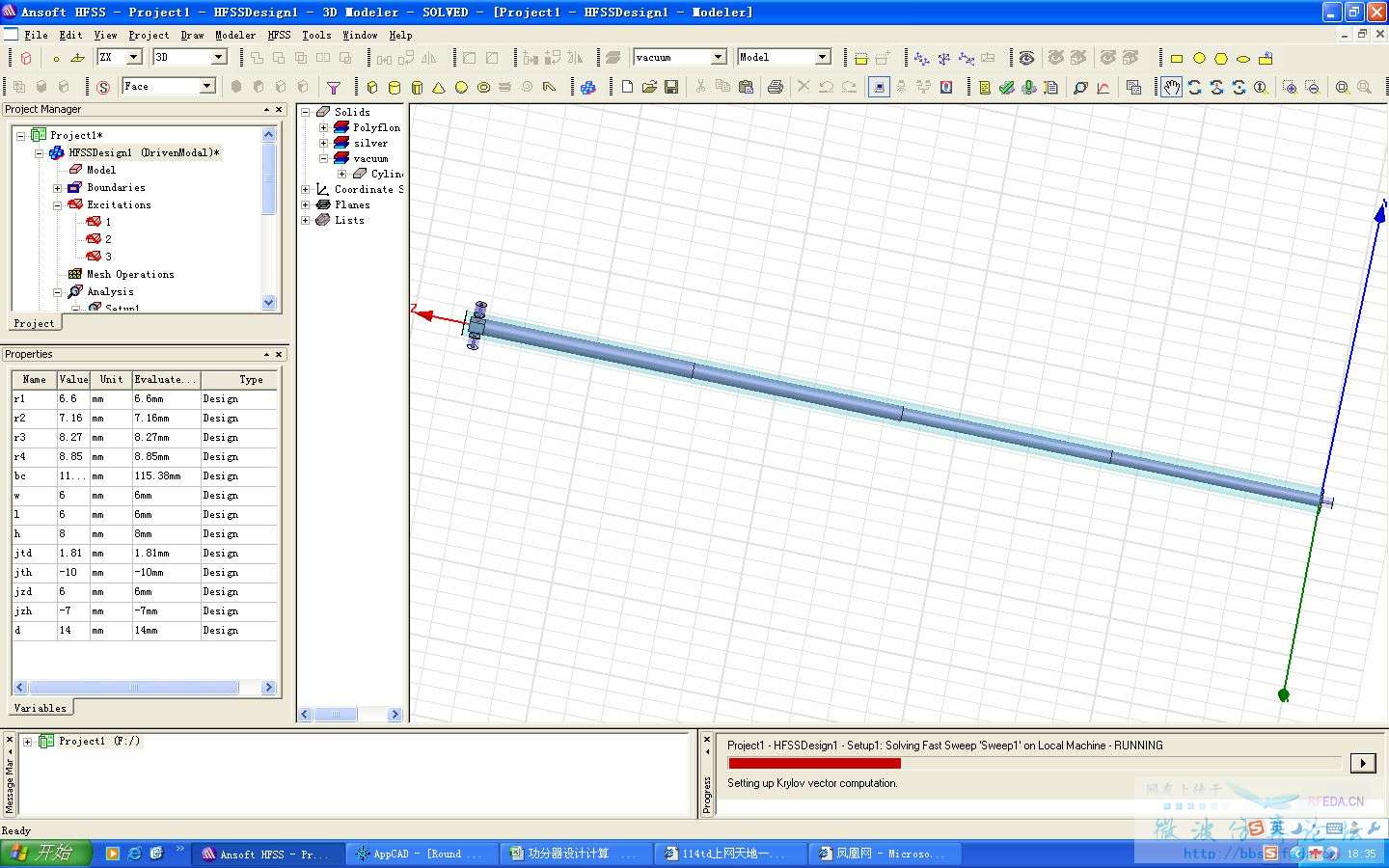
Task: Click the Draw cone tool
Action: click(x=439, y=87)
